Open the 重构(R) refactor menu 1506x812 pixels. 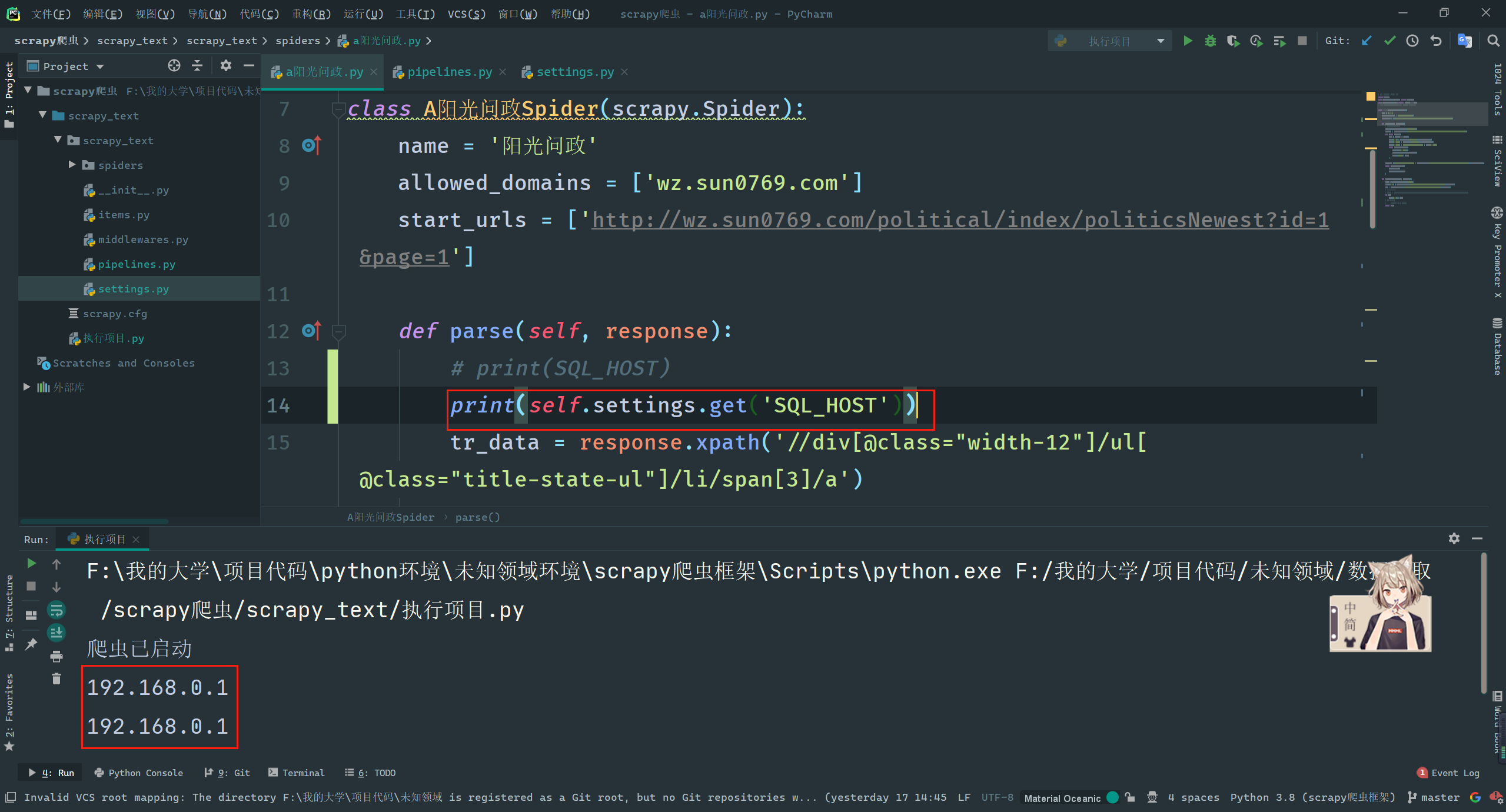point(311,14)
